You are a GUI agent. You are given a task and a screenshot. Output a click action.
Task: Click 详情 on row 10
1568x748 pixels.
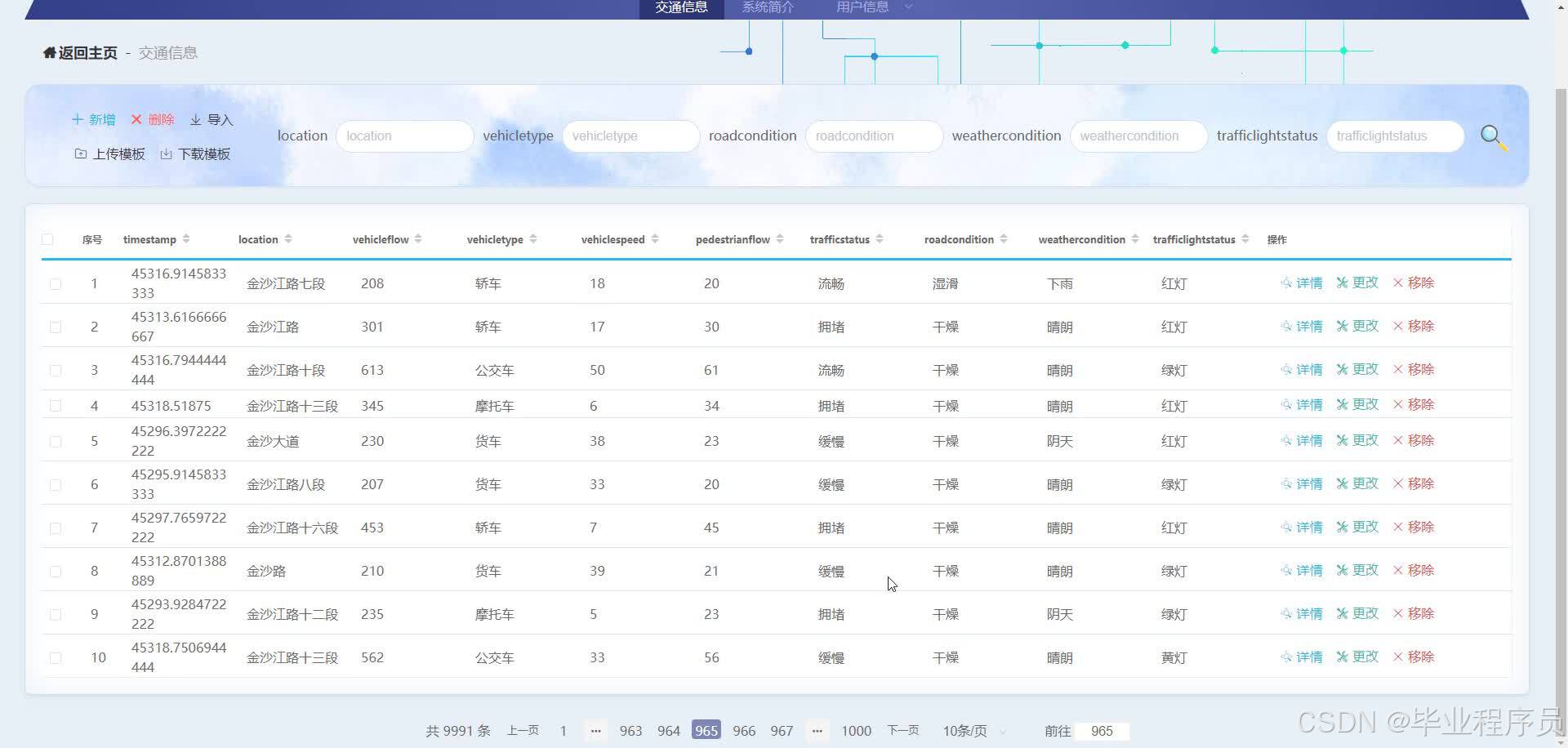[1302, 657]
